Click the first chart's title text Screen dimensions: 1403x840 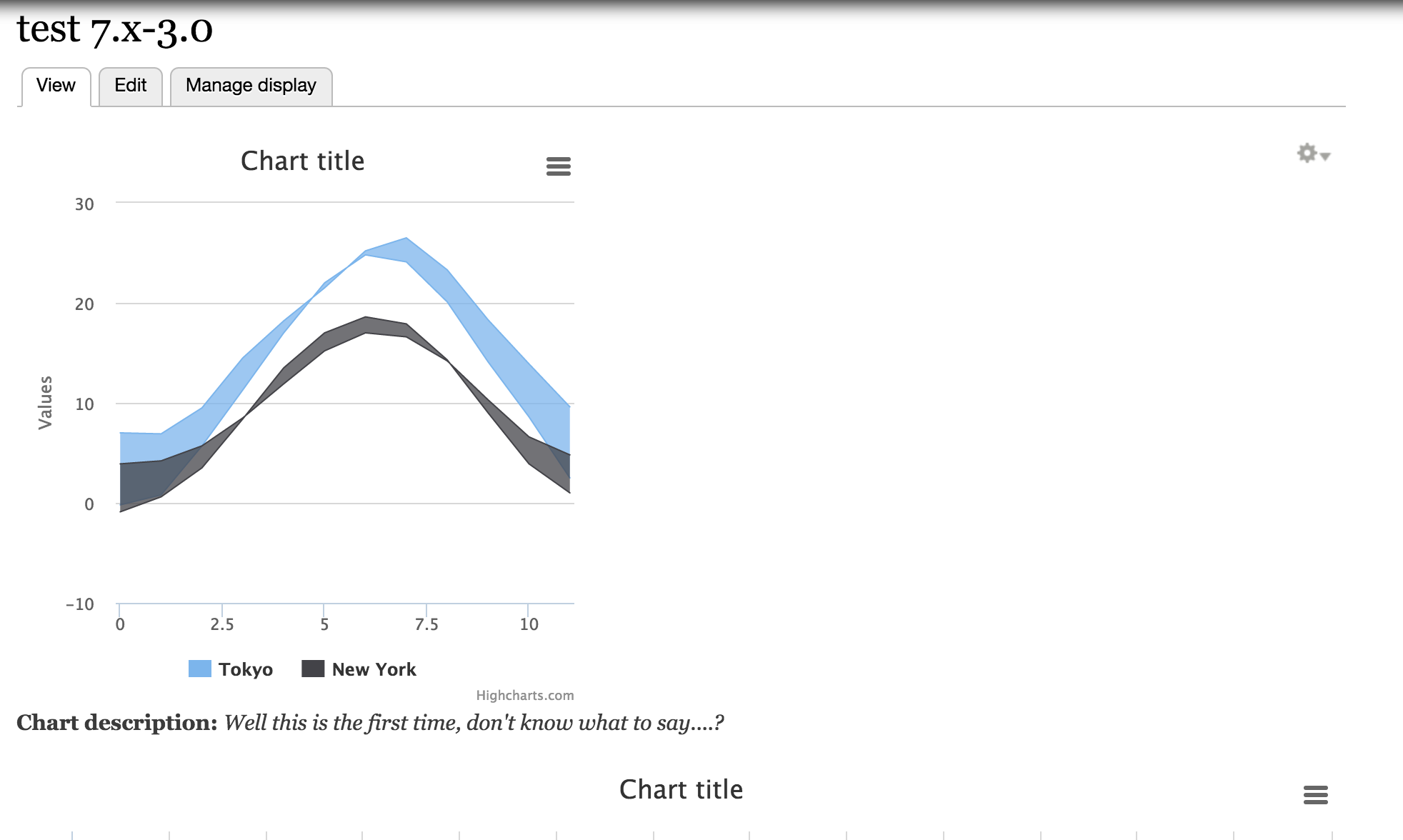tap(302, 161)
